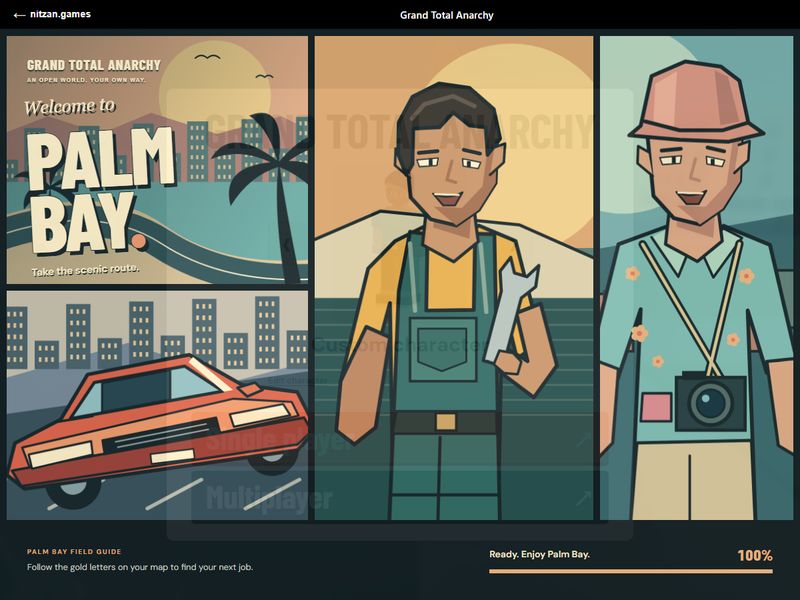Click the back arrow beside nitzan.games
Image resolution: width=800 pixels, height=600 pixels.
pyautogui.click(x=19, y=15)
